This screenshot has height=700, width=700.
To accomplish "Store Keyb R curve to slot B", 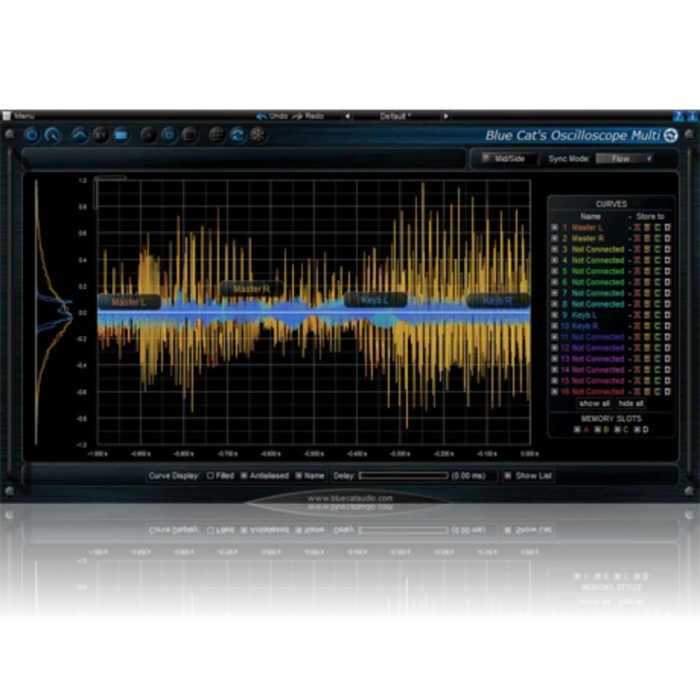I will point(647,326).
